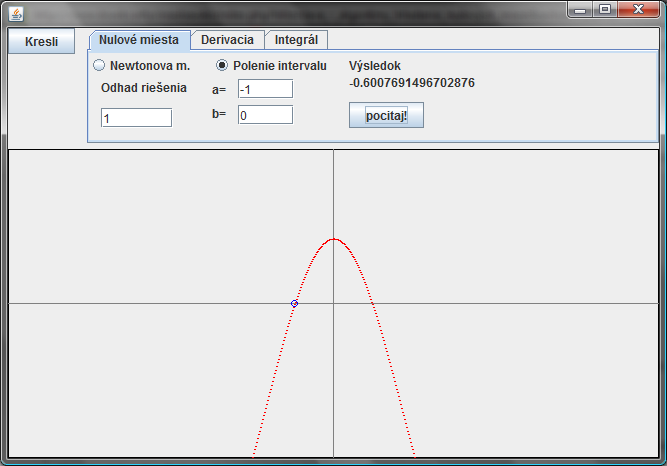Viewport: 667px width, 466px height.
Task: Click the Kresli draw button
Action: [x=41, y=41]
